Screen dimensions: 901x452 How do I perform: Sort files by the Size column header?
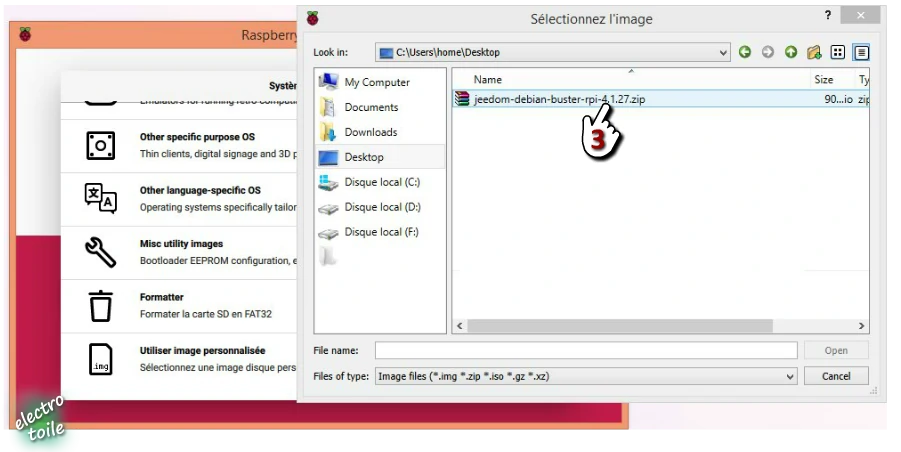[831, 79]
